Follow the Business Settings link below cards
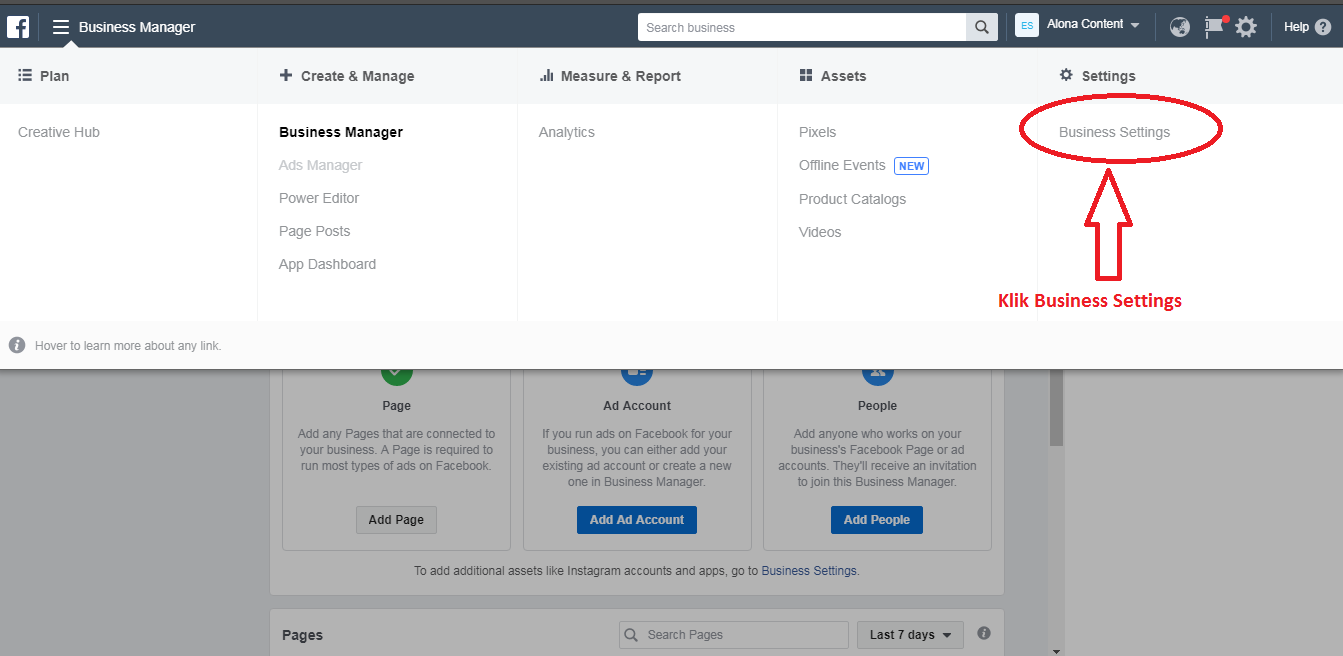The height and width of the screenshot is (656, 1343). [809, 571]
